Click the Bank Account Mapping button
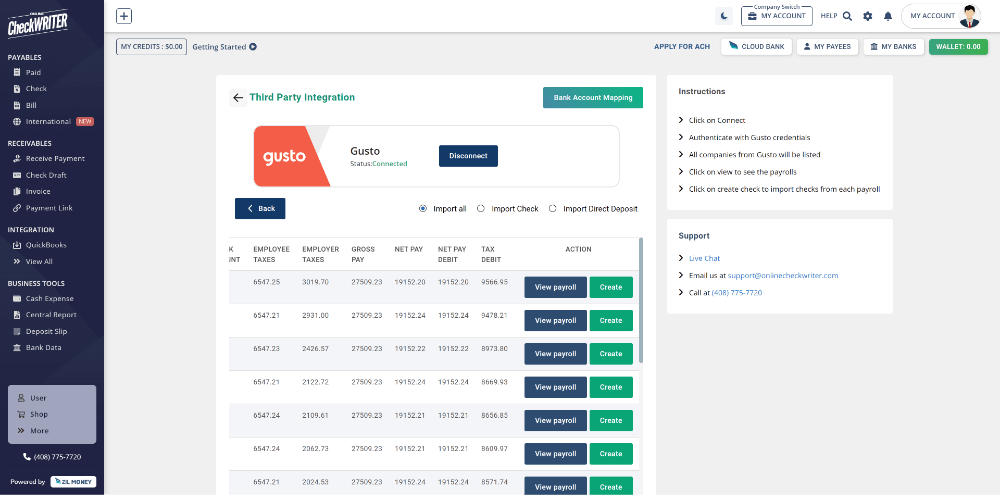This screenshot has width=1000, height=495. 593,98
